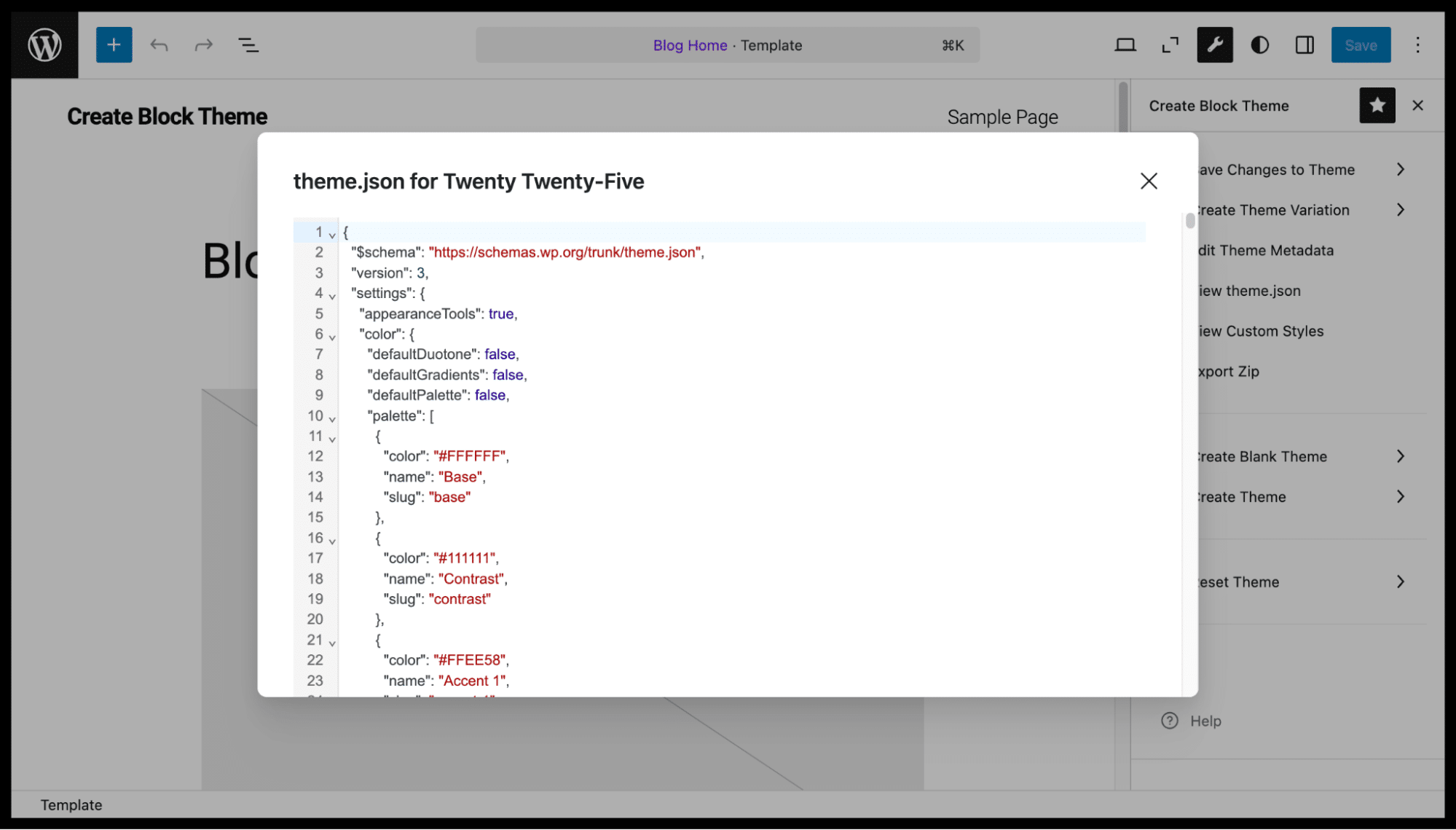Select the Create Block Theme wrench icon

(1214, 44)
